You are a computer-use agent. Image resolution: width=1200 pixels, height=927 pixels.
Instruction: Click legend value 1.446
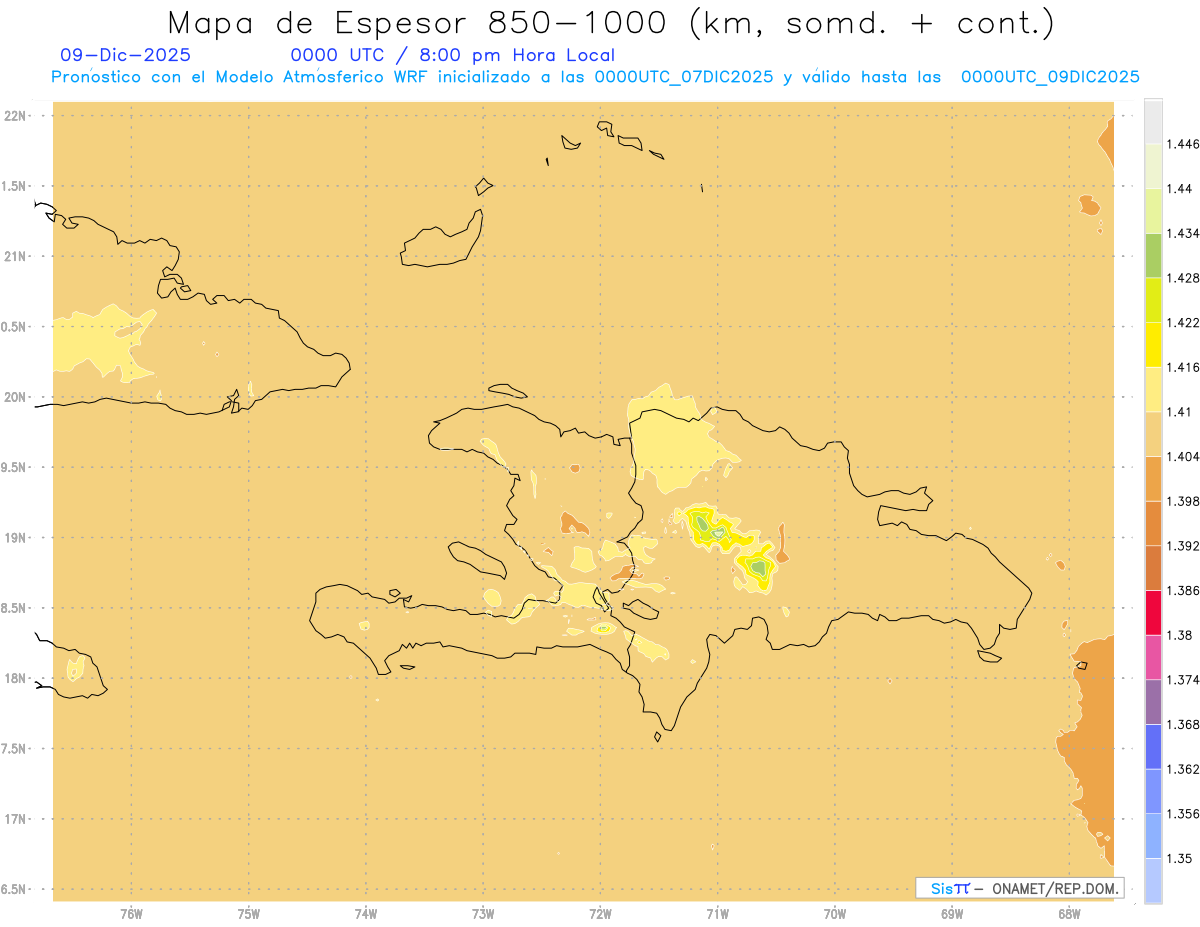[x=1183, y=144]
